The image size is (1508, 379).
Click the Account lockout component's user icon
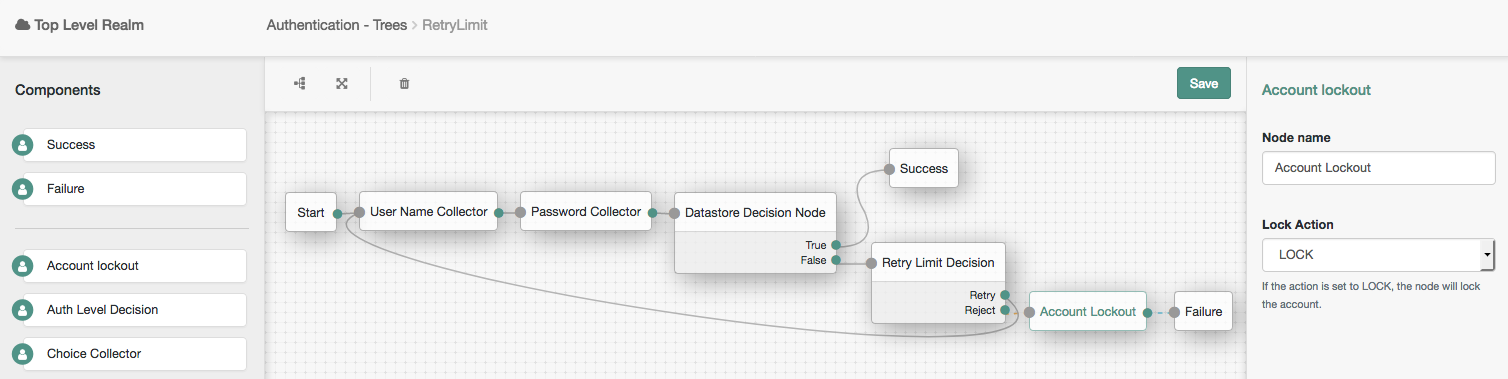[x=22, y=266]
